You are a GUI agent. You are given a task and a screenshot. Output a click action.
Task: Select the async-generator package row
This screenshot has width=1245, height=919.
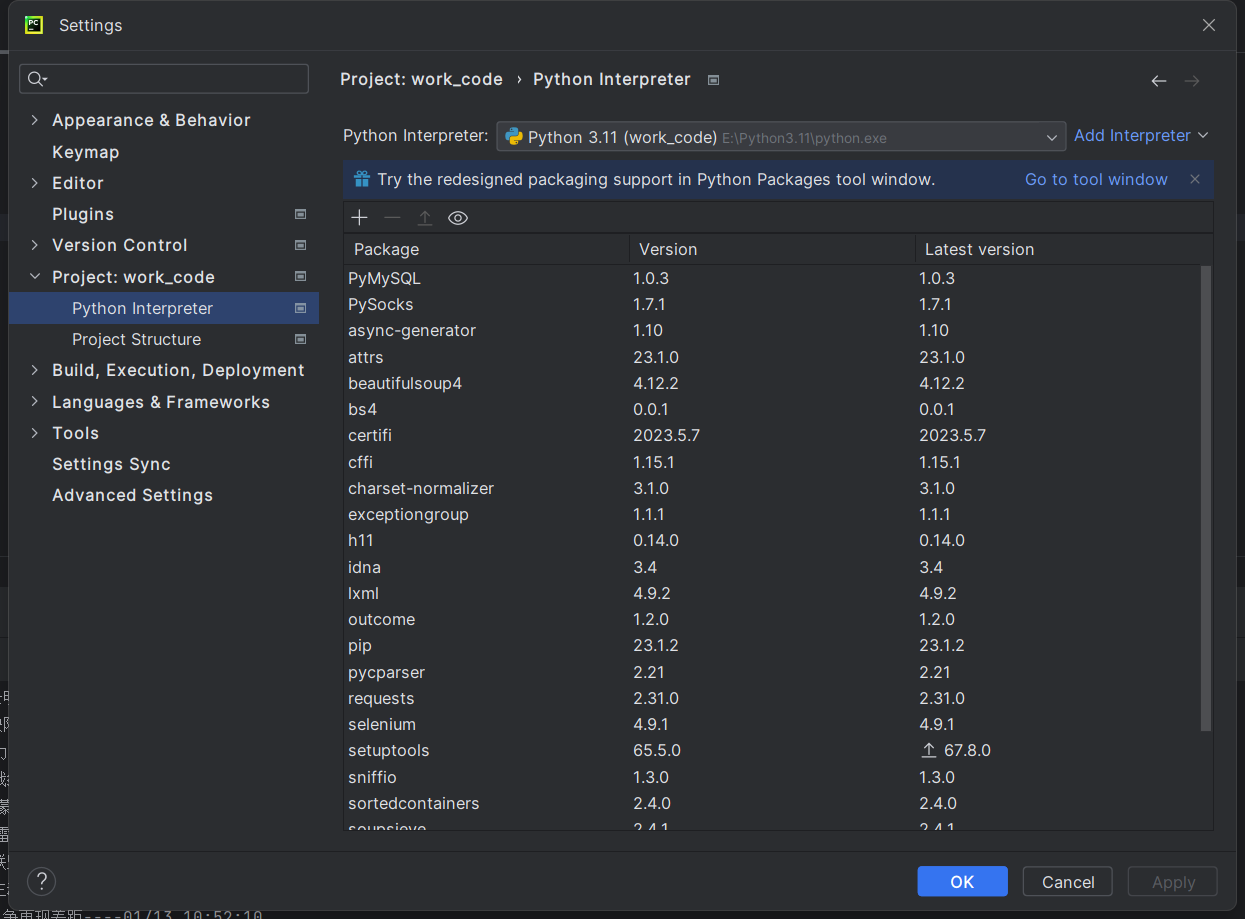[772, 330]
